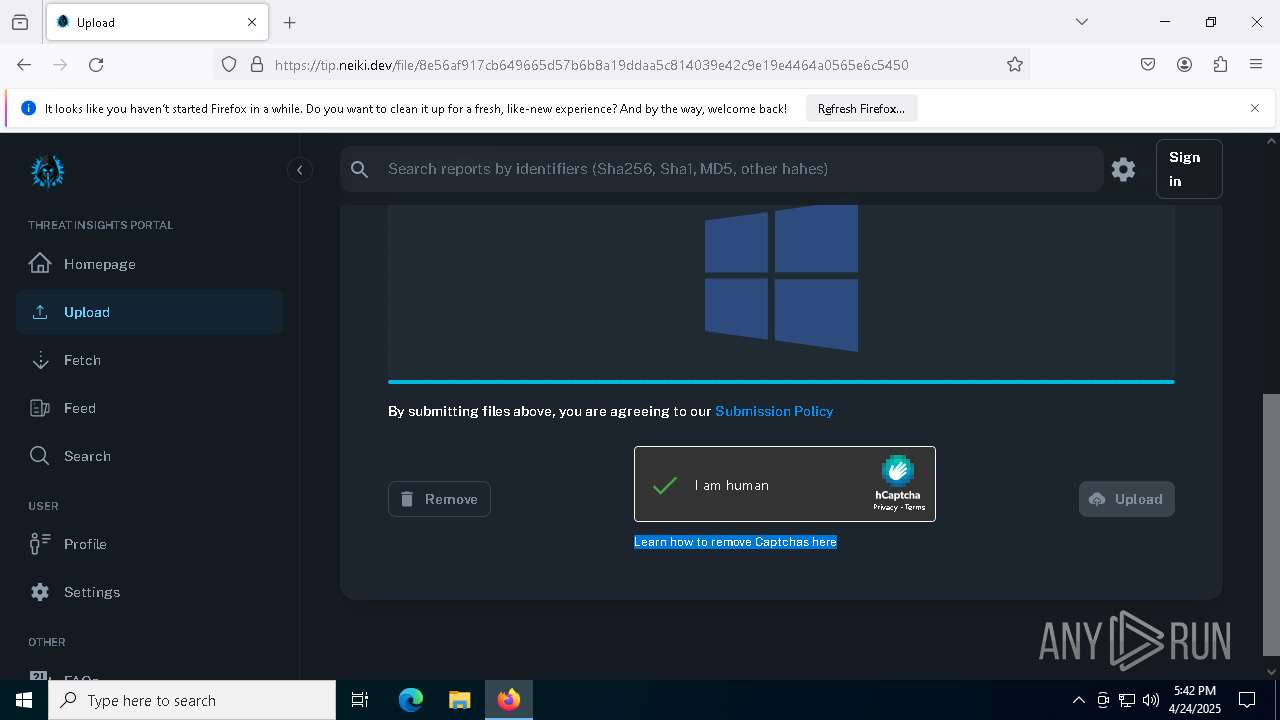Open the extensions puzzle icon

click(x=1220, y=64)
